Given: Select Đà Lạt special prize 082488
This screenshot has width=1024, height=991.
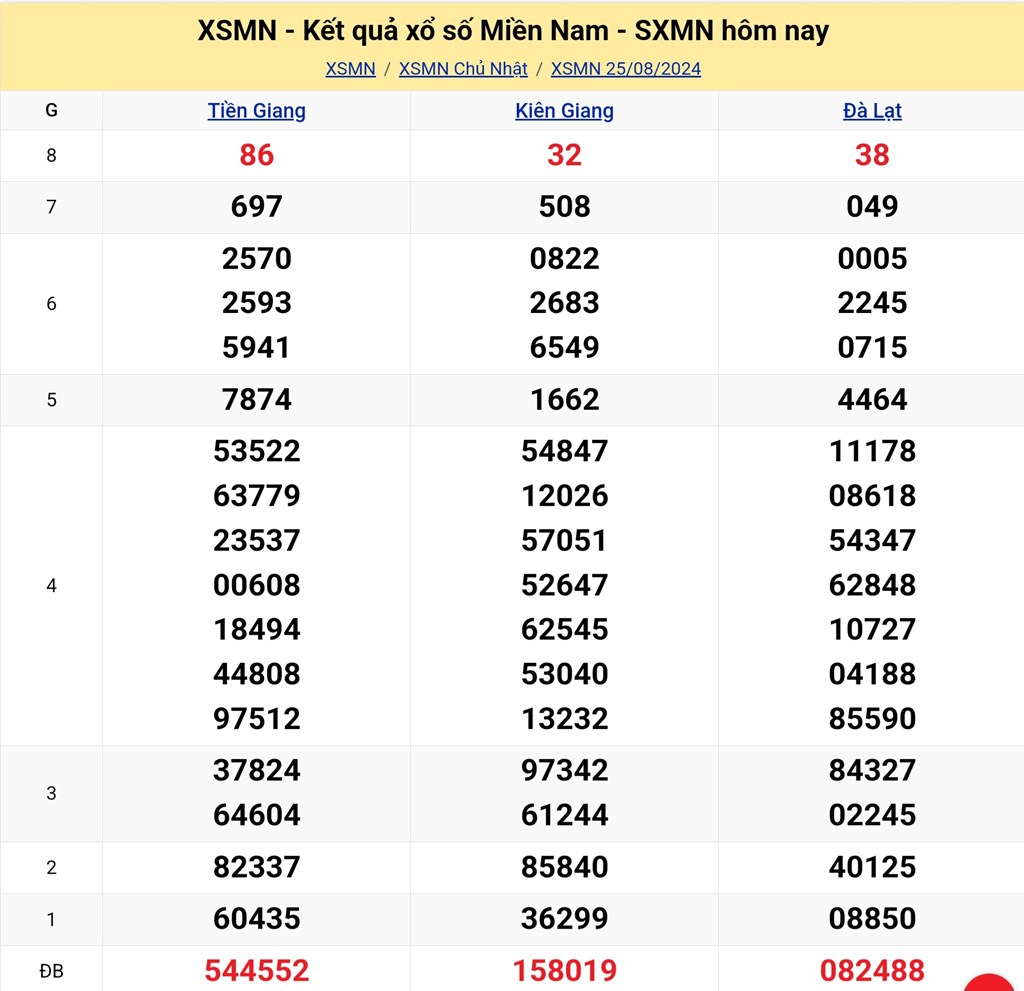Looking at the screenshot, I should (872, 970).
